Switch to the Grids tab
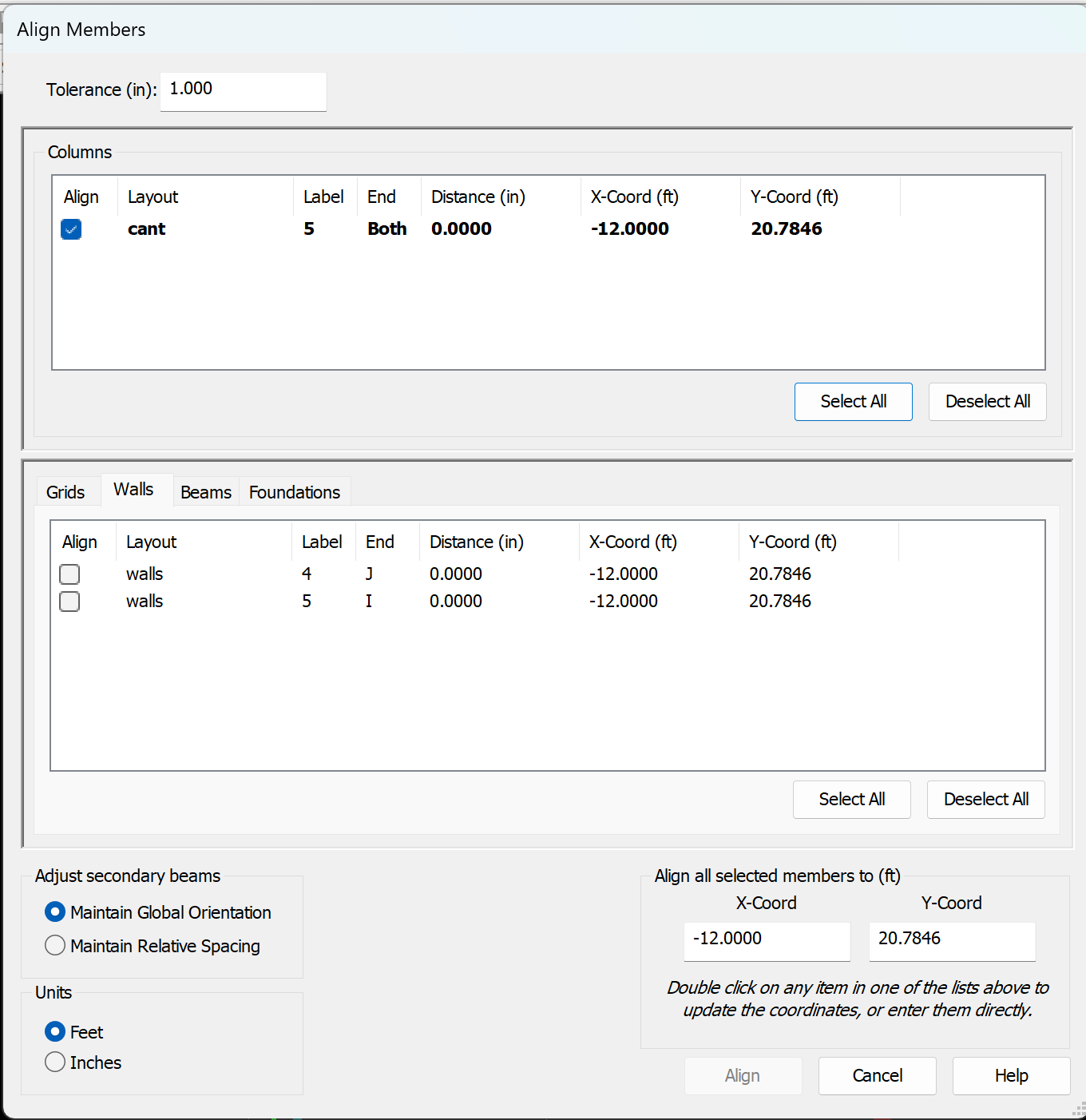The height and width of the screenshot is (1120, 1086). 65,492
